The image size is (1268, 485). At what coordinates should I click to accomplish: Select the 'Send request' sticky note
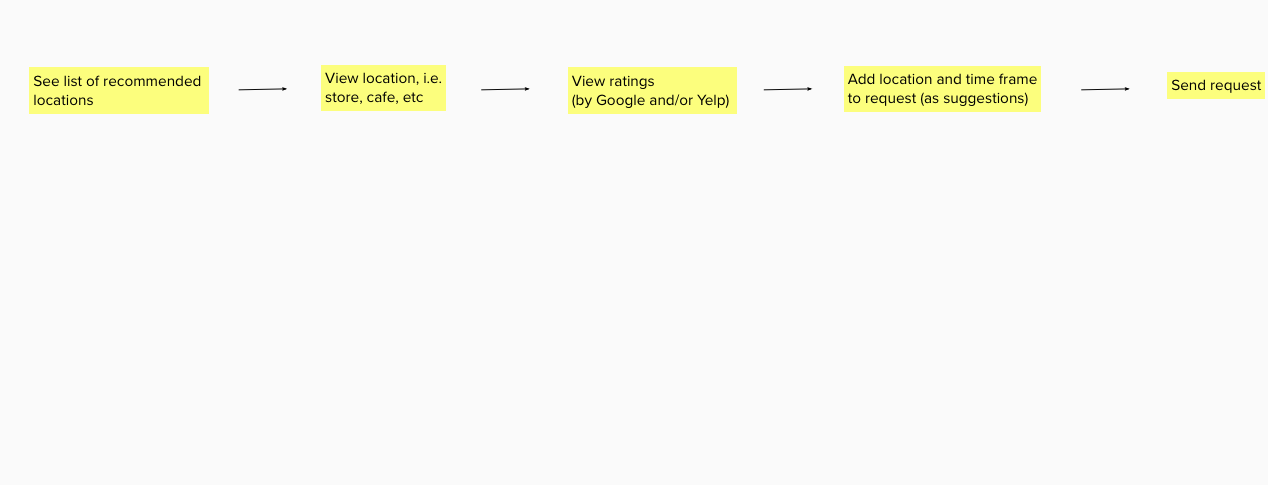[1215, 86]
